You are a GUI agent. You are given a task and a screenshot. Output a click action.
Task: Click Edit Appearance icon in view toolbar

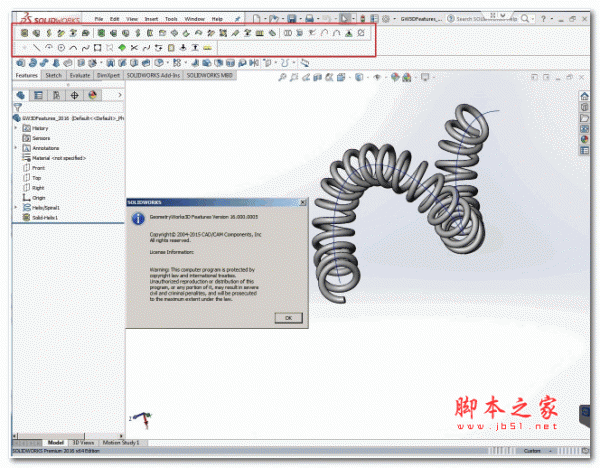click(x=395, y=77)
